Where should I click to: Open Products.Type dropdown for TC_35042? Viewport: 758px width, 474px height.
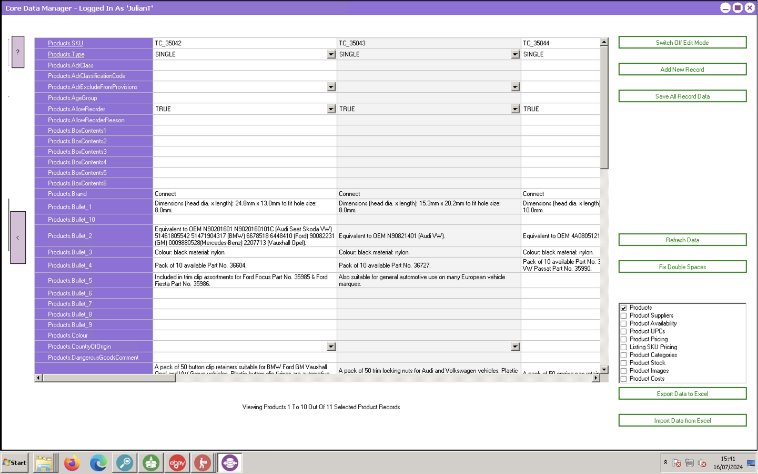click(331, 55)
